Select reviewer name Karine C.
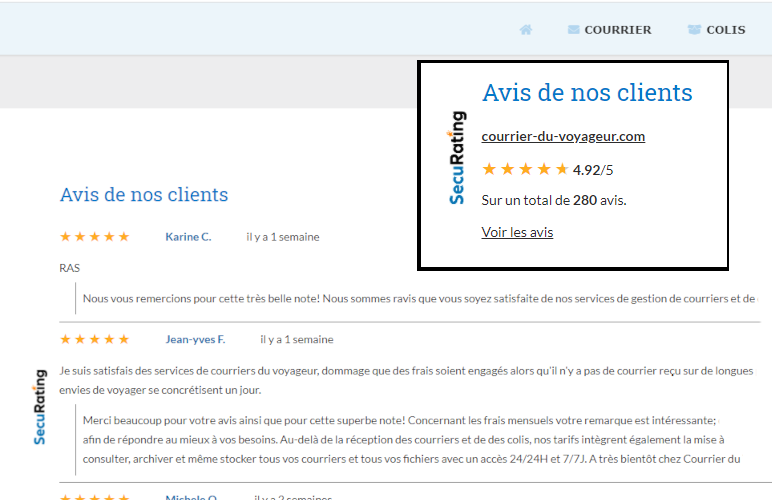This screenshot has height=500, width=772. pyautogui.click(x=189, y=237)
